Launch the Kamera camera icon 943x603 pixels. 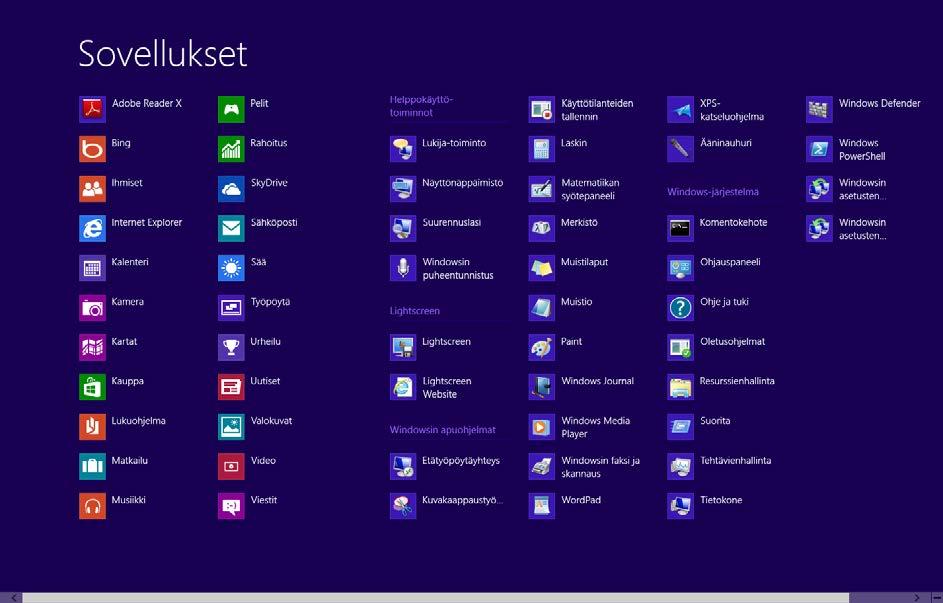point(92,308)
